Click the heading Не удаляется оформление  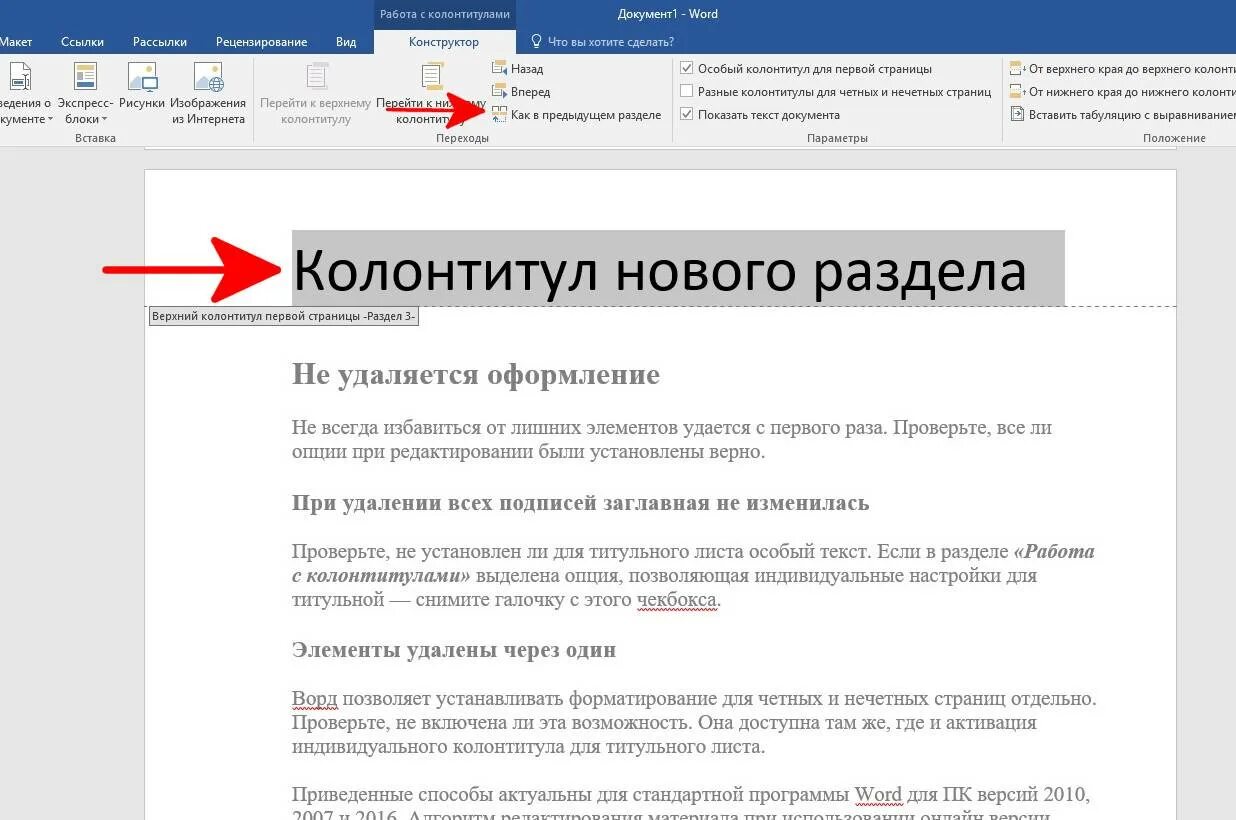tap(476, 375)
